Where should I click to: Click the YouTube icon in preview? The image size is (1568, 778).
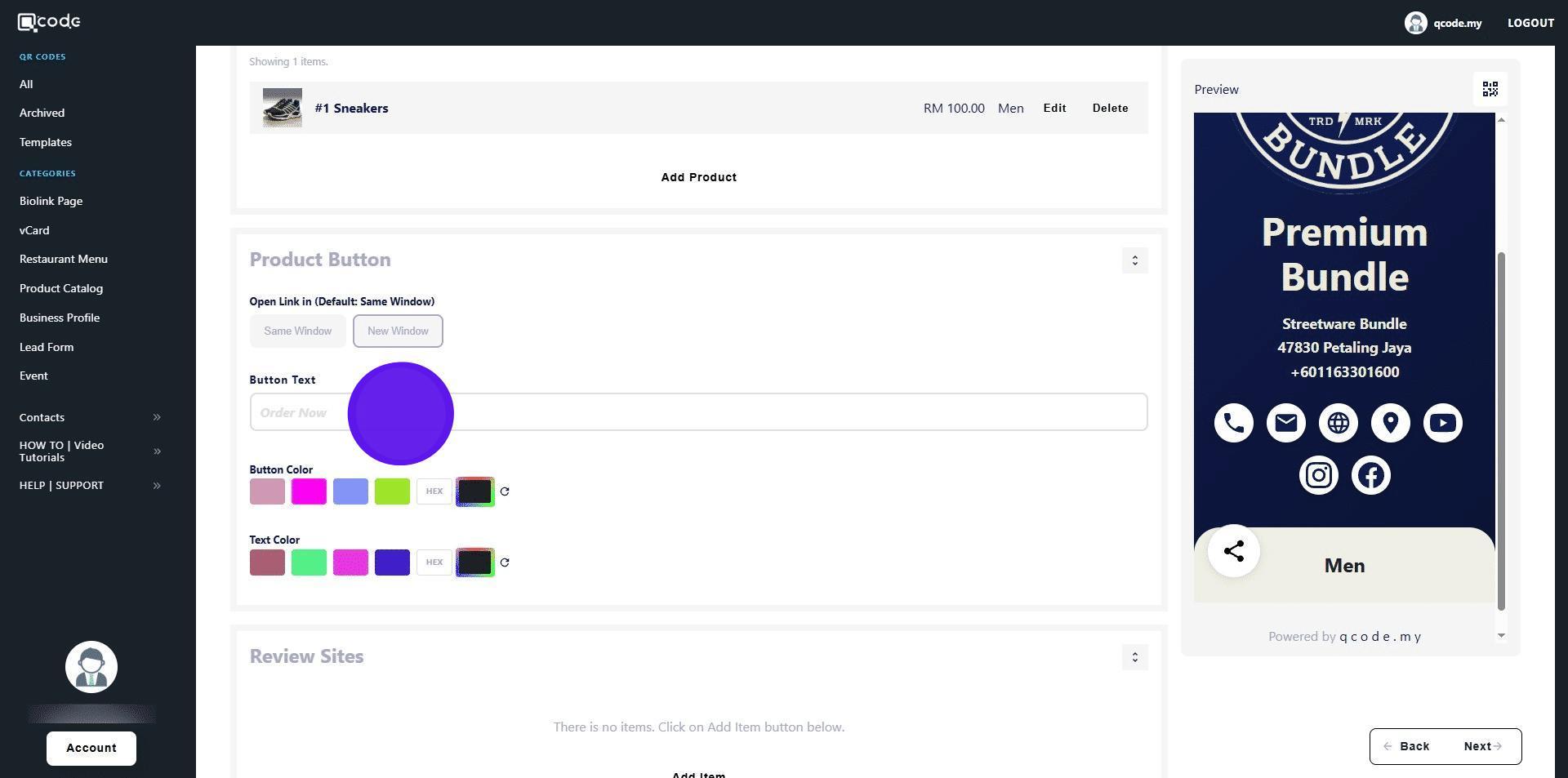(1442, 423)
